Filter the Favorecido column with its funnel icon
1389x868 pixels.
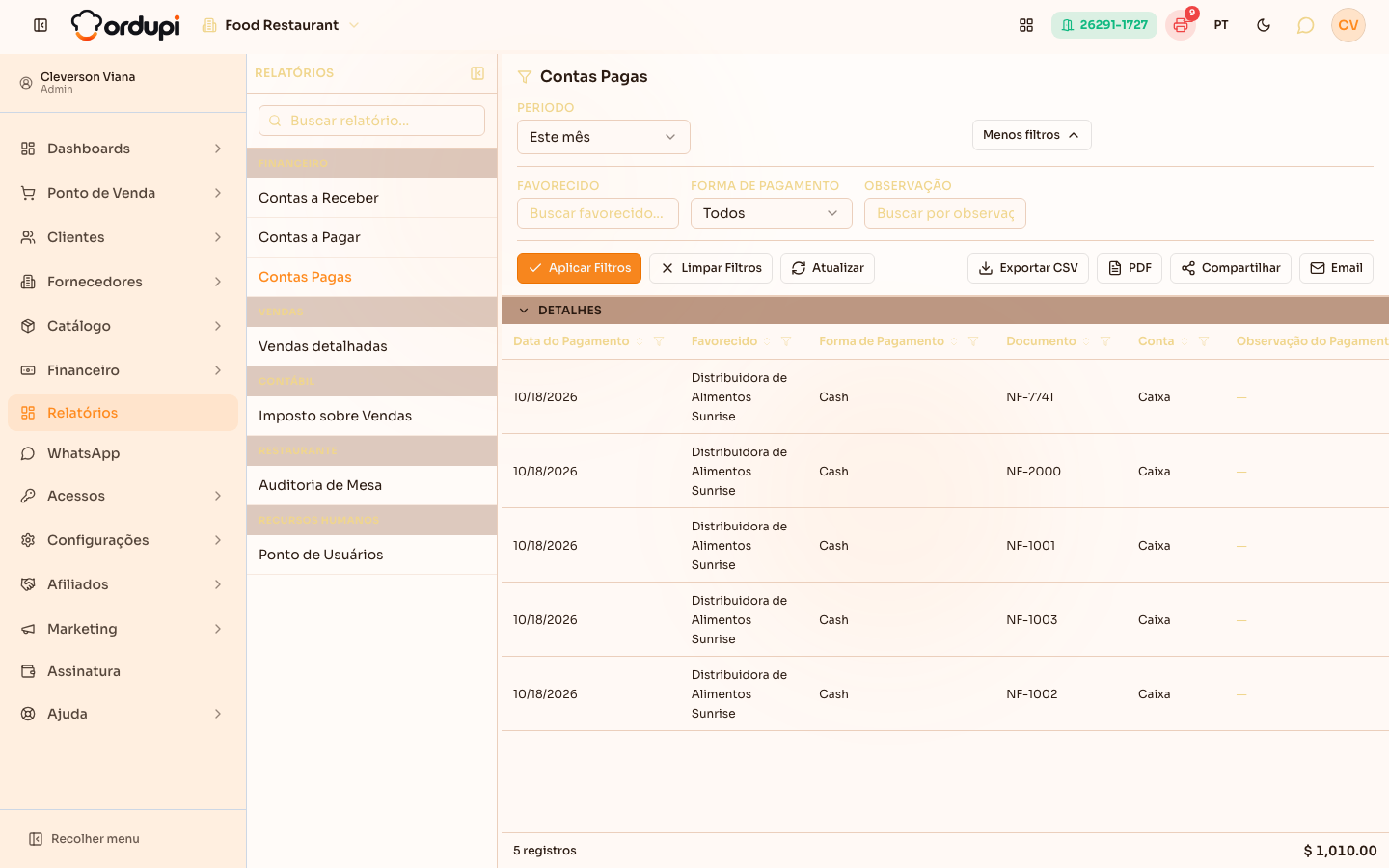coord(786,341)
